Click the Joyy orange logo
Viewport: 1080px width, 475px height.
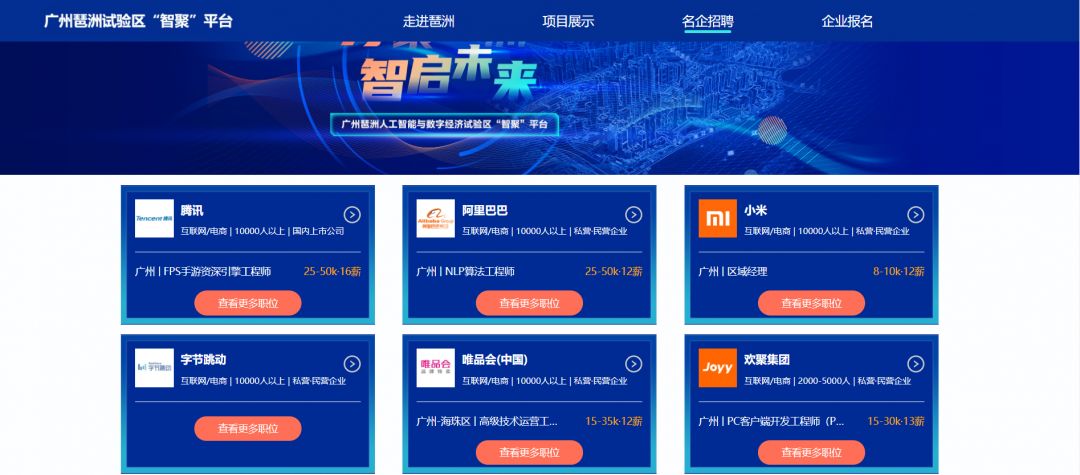pyautogui.click(x=717, y=368)
